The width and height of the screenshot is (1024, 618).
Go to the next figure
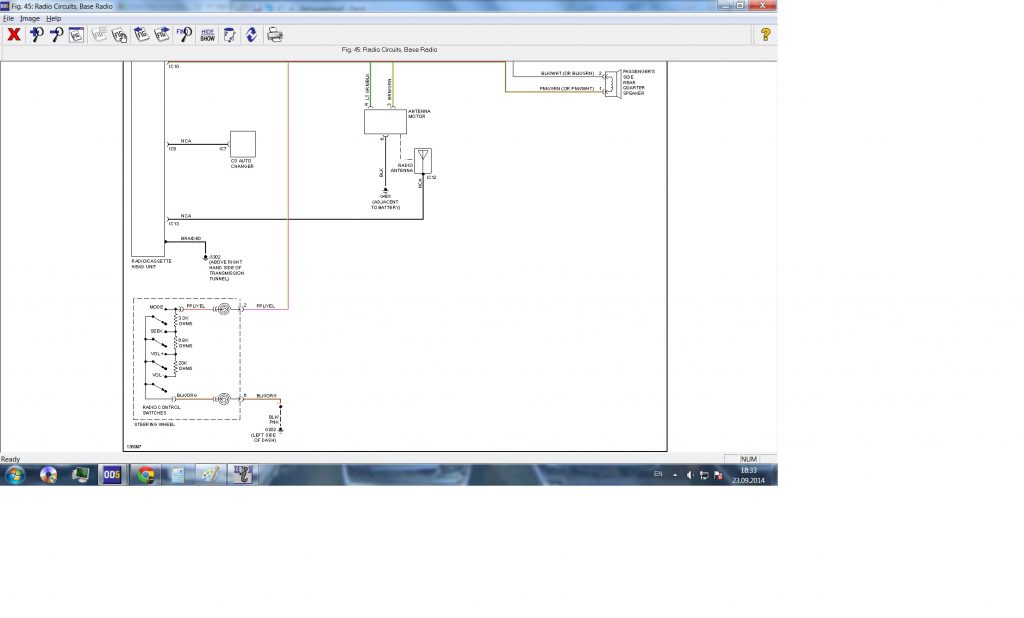162,34
